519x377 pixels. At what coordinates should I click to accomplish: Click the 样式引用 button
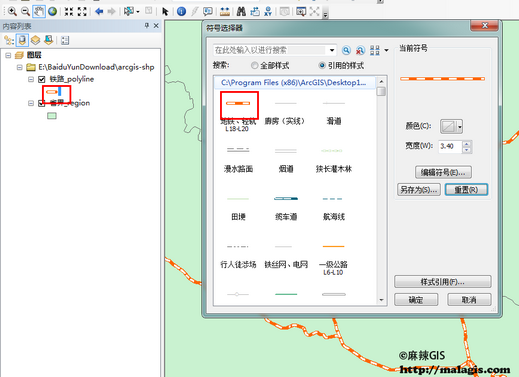tap(443, 282)
